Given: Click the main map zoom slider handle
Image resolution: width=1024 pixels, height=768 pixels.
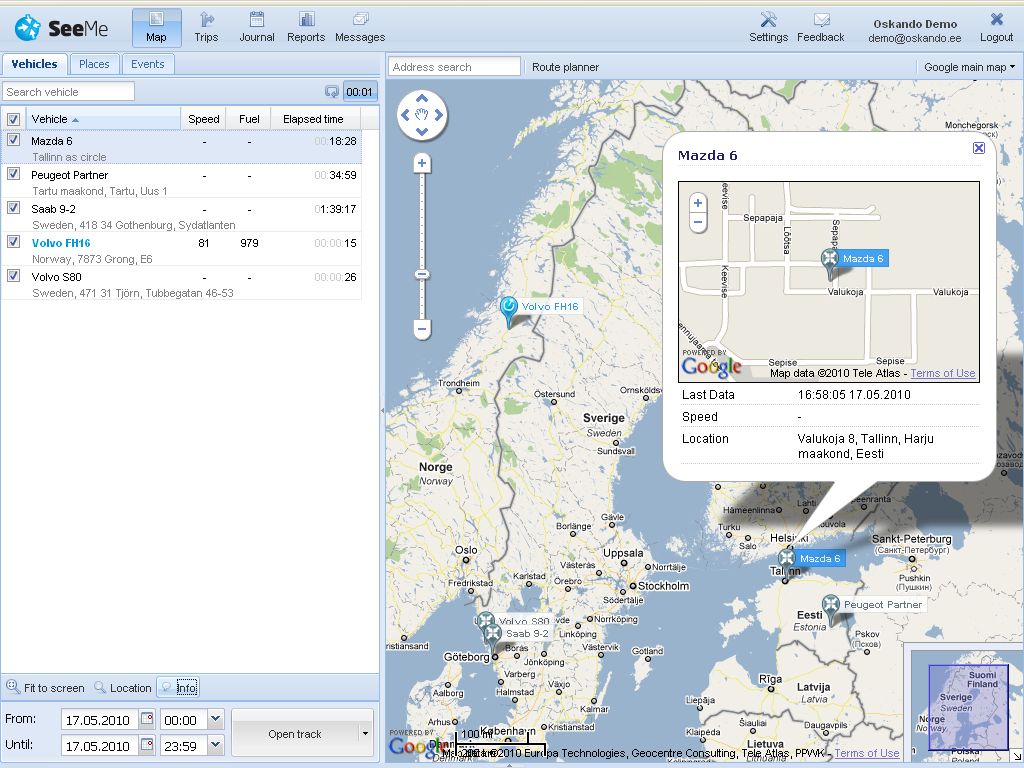Looking at the screenshot, I should point(422,274).
